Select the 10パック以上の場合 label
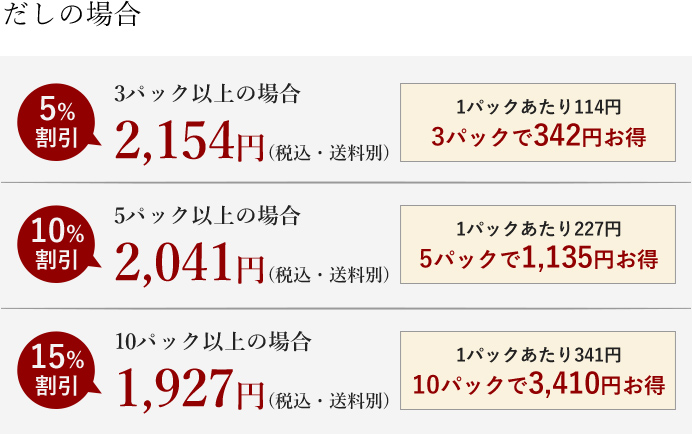The image size is (692, 434). [213, 341]
